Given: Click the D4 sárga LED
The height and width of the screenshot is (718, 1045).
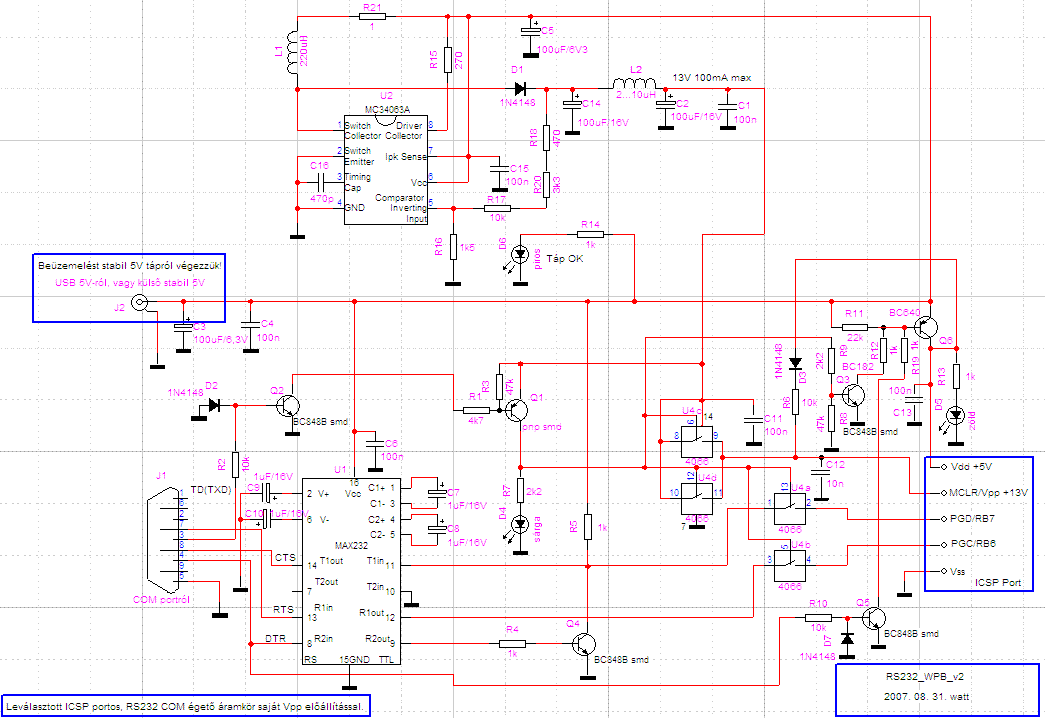Looking at the screenshot, I should click(521, 523).
